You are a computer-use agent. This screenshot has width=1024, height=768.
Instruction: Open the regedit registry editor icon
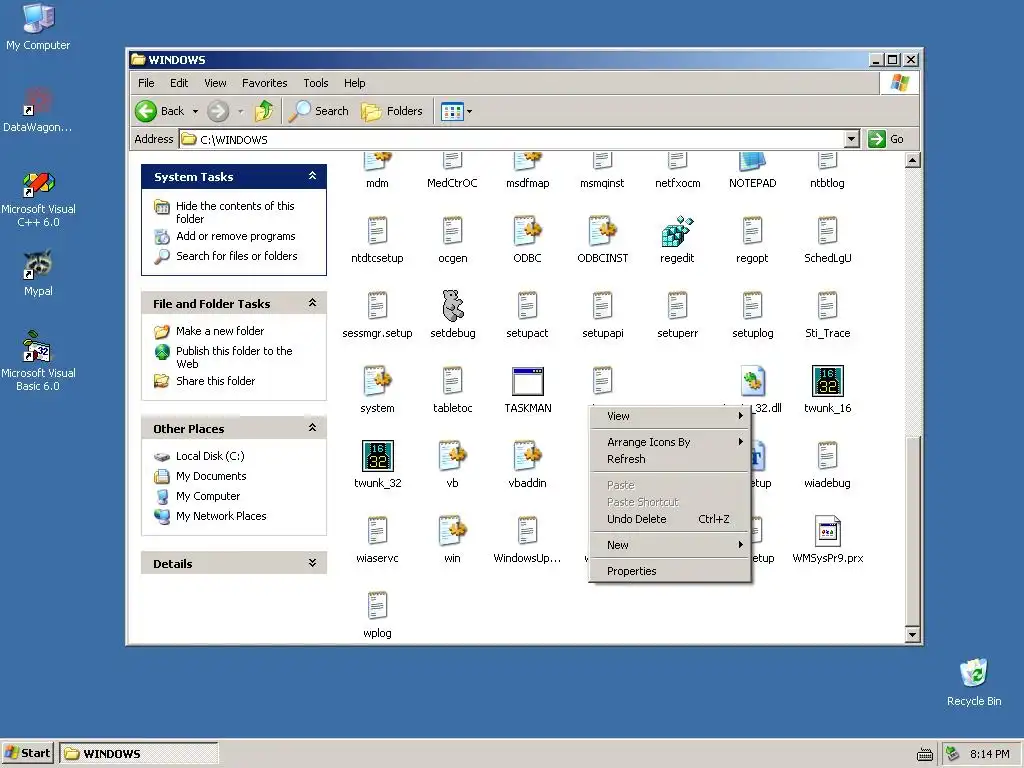click(x=677, y=232)
